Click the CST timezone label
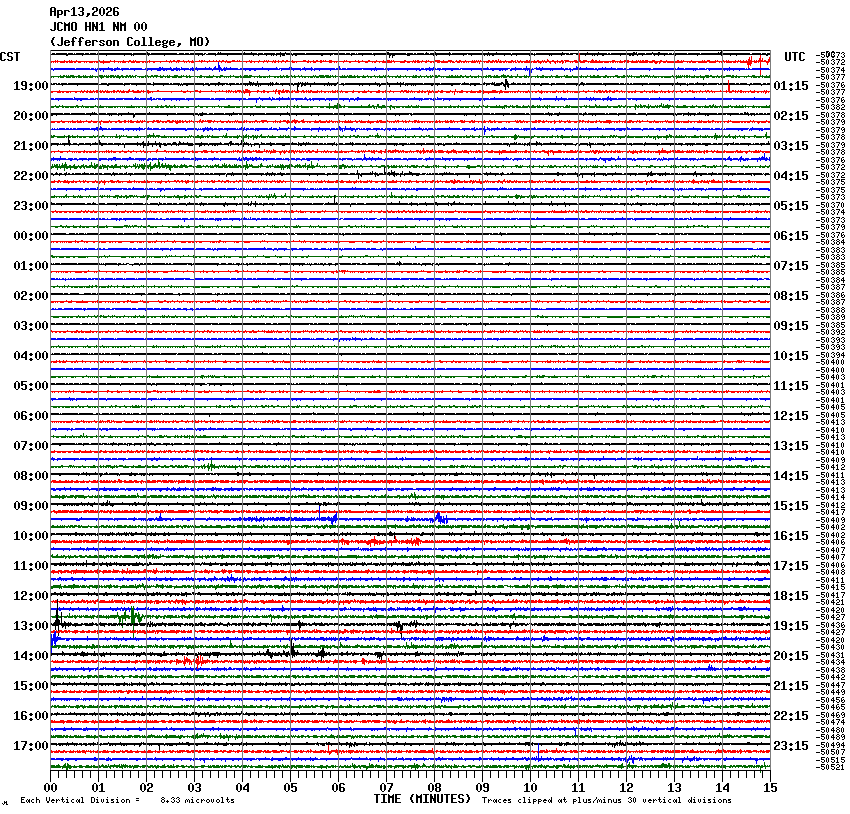850x814 pixels. click(x=11, y=57)
